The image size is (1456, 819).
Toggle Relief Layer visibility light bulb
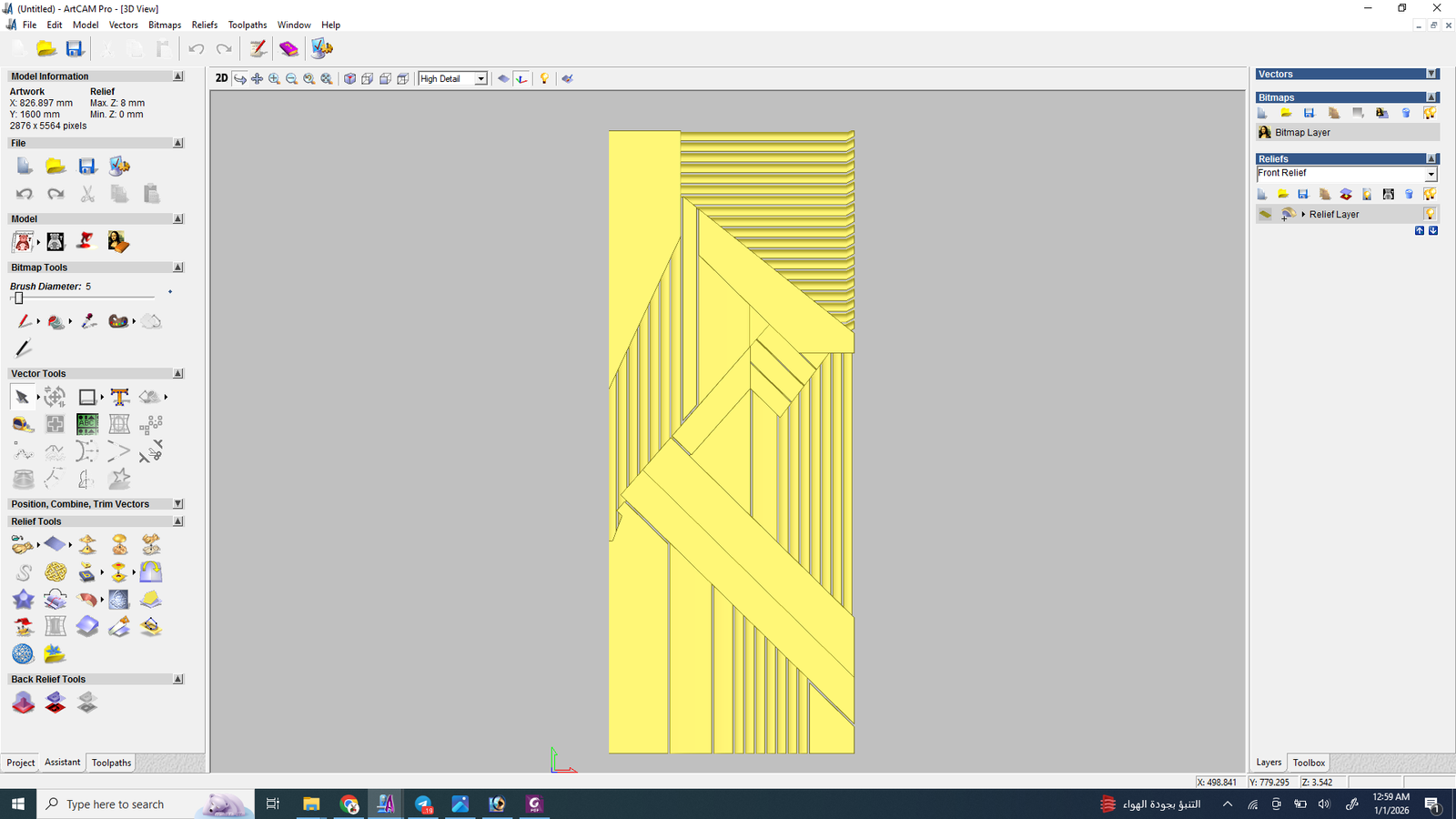point(1430,214)
